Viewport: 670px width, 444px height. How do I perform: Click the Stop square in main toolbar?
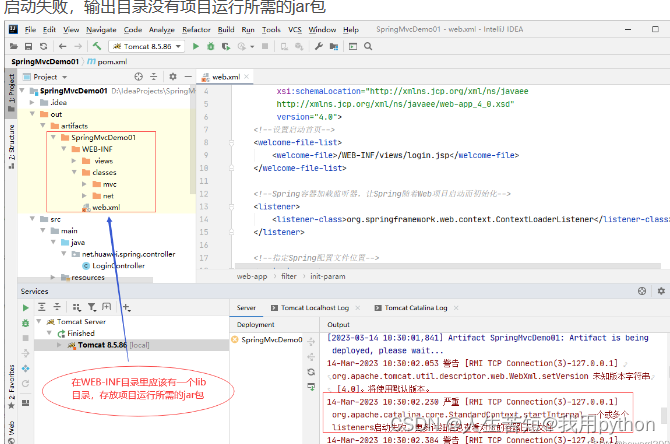(x=265, y=46)
